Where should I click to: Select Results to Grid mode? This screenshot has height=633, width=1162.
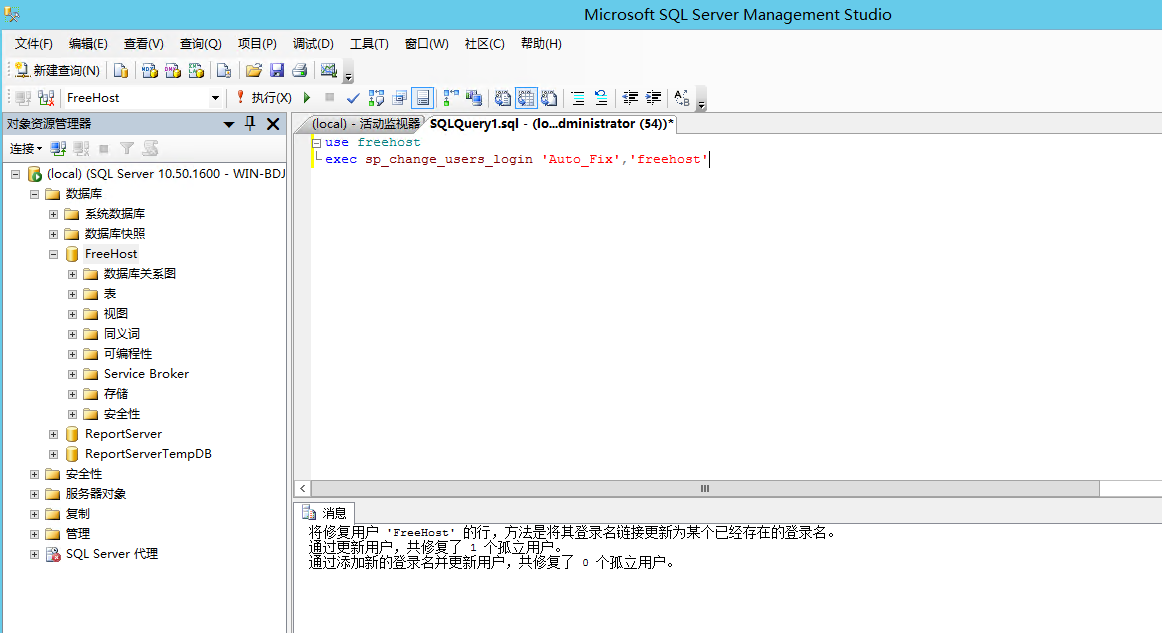526,98
